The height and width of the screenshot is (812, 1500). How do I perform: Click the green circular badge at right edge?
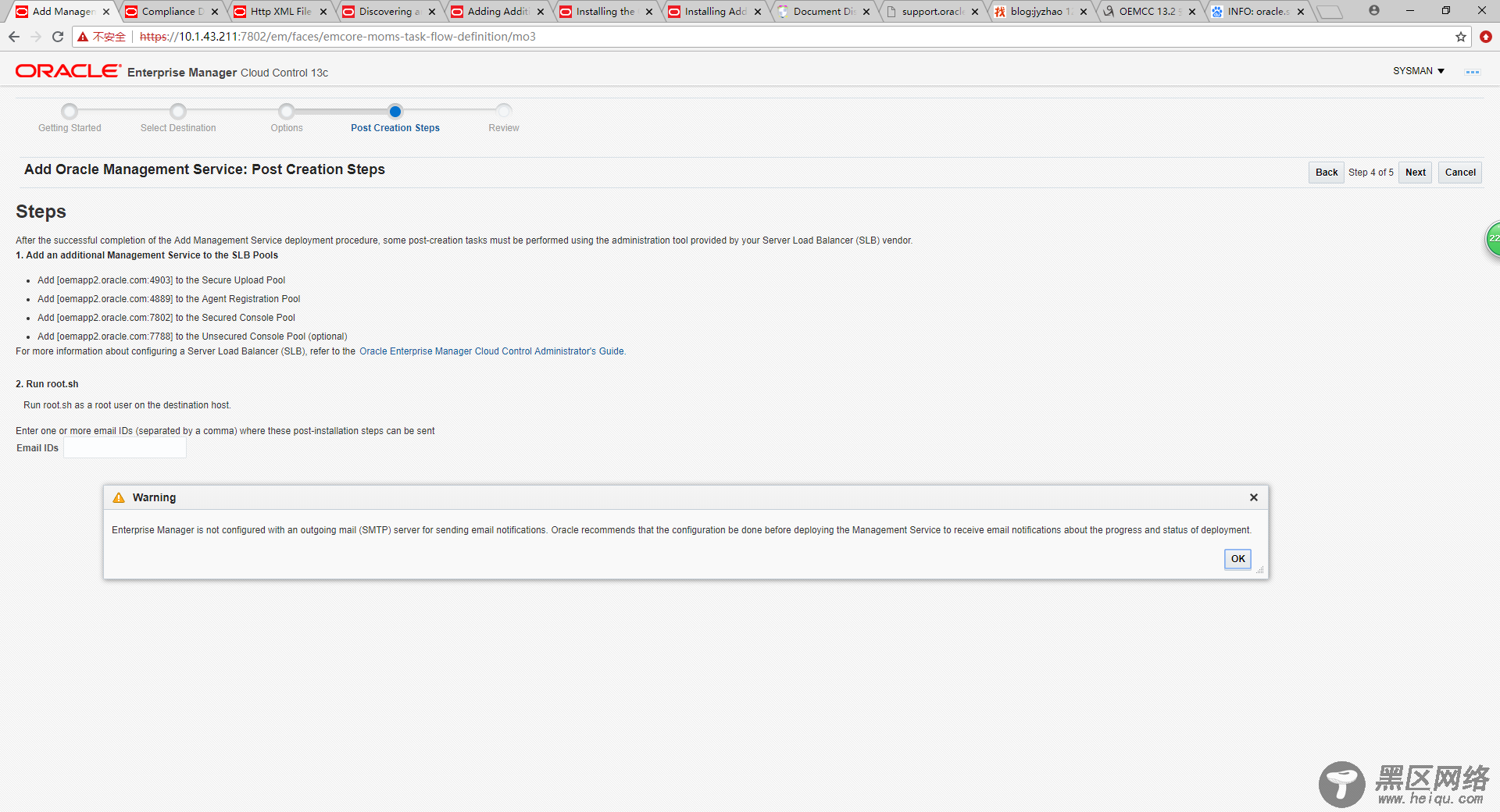click(1493, 239)
